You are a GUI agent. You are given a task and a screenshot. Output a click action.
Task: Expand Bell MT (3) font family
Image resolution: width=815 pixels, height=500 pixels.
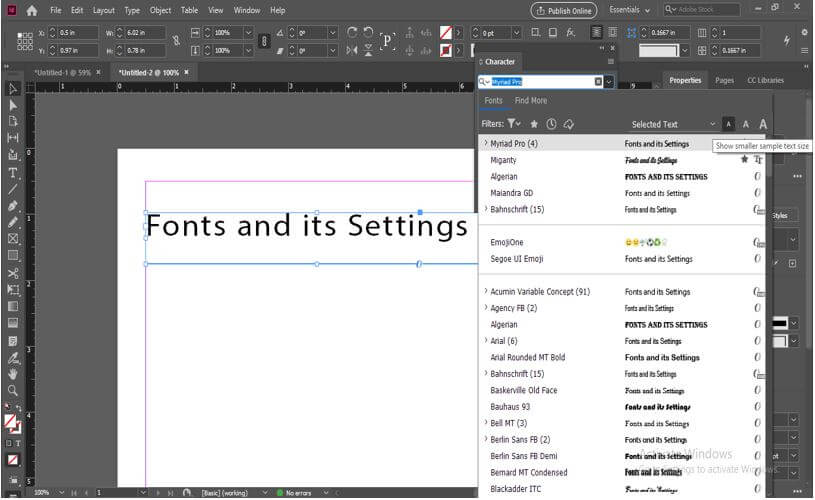point(485,423)
